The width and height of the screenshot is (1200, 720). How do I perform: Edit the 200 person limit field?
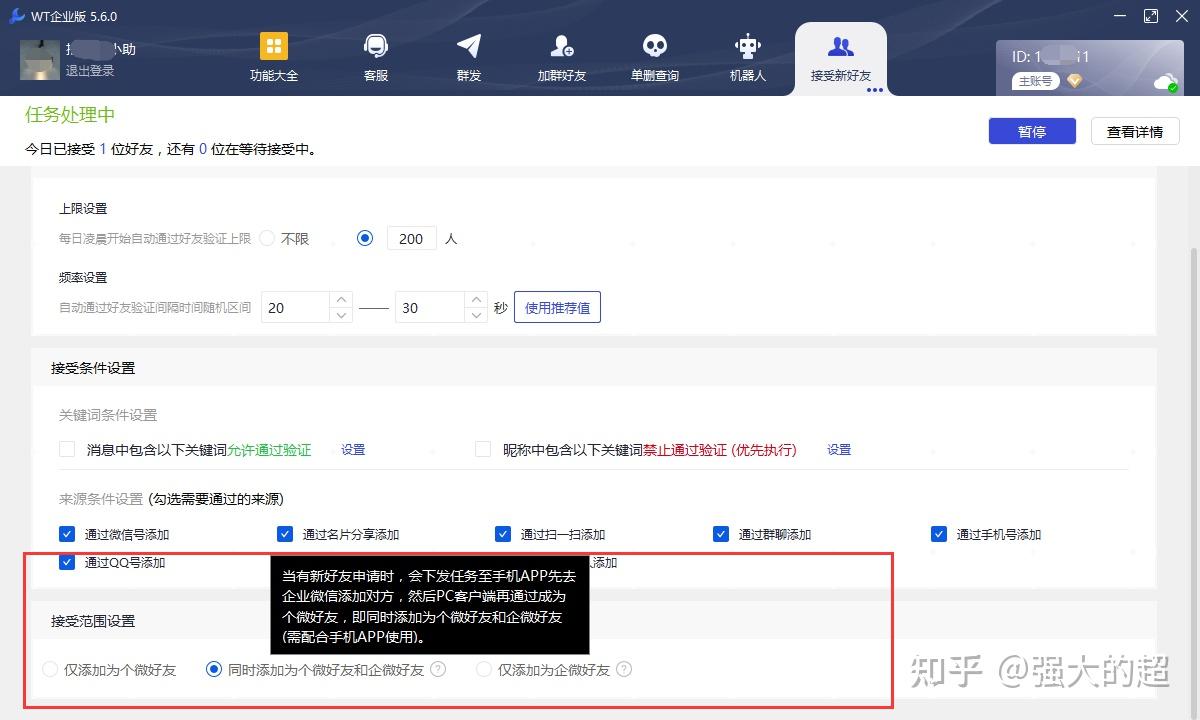tap(410, 238)
